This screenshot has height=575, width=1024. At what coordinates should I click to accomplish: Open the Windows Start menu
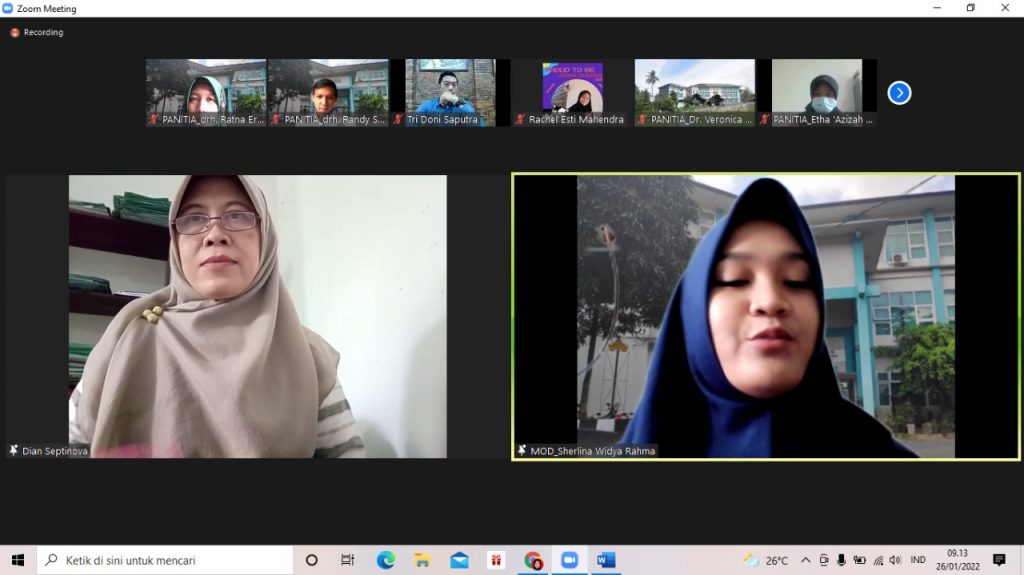click(17, 560)
